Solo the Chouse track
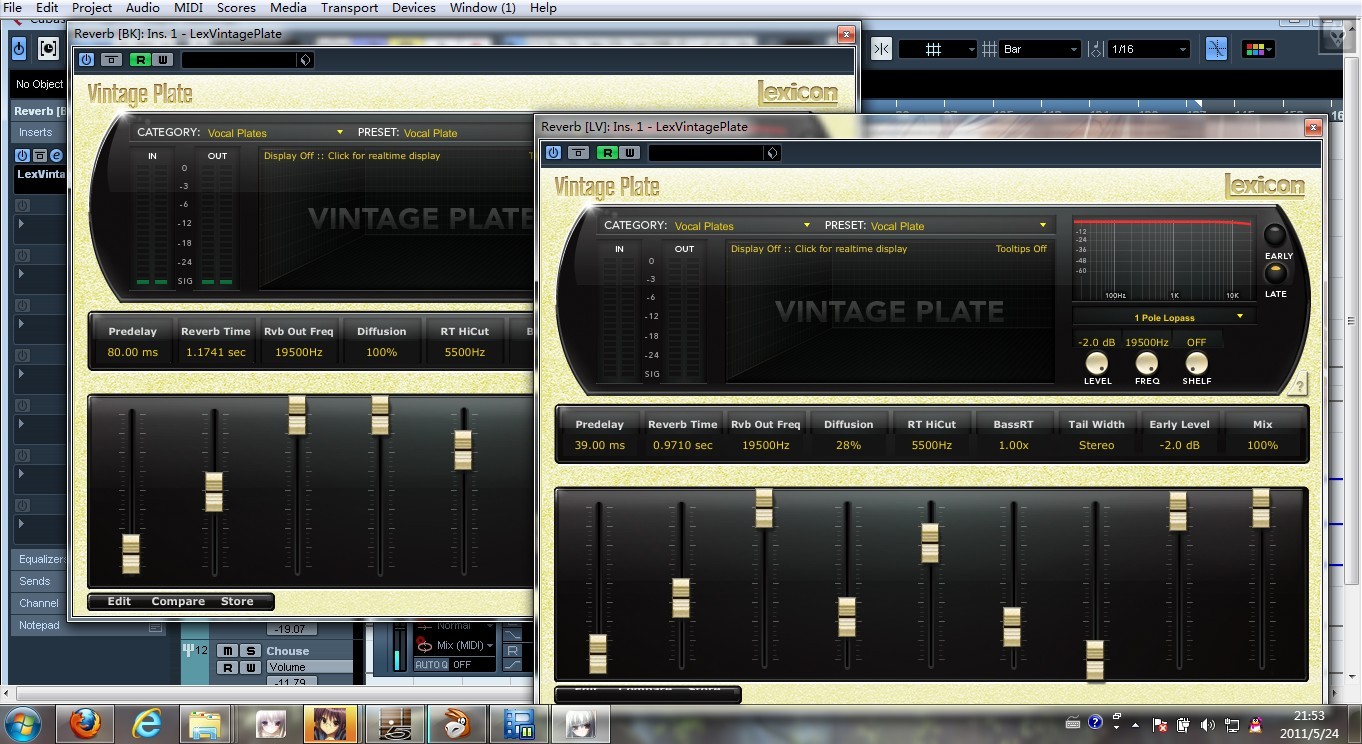 point(250,651)
